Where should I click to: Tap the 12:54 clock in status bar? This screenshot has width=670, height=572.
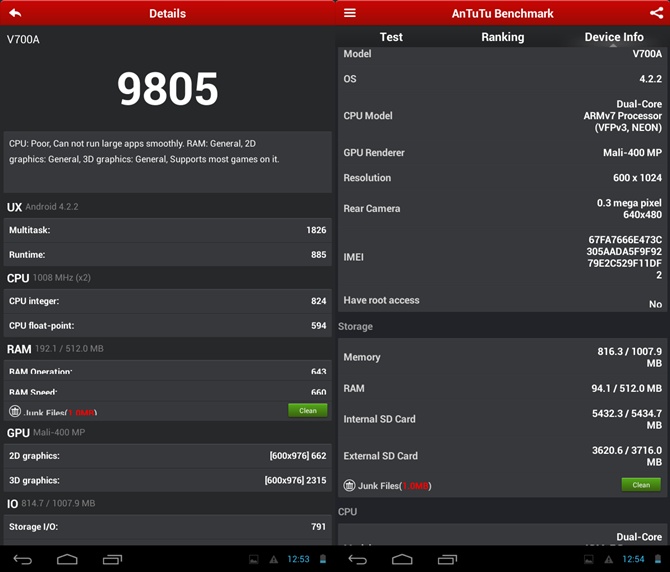(633, 559)
